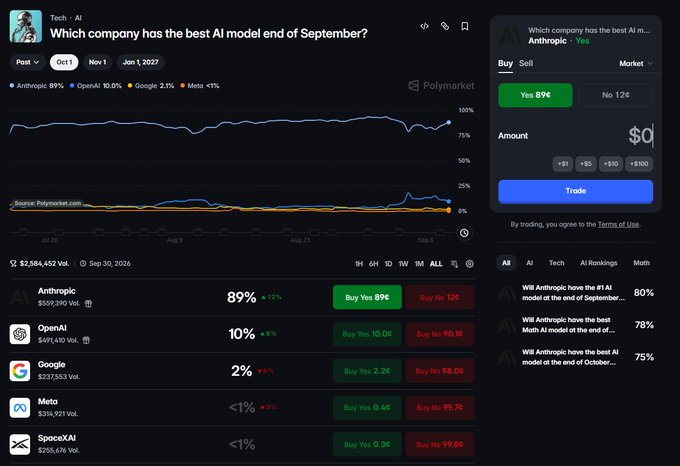Click the Anthropic line endpoint on chart
Viewport: 680px width, 466px height.
click(x=449, y=123)
